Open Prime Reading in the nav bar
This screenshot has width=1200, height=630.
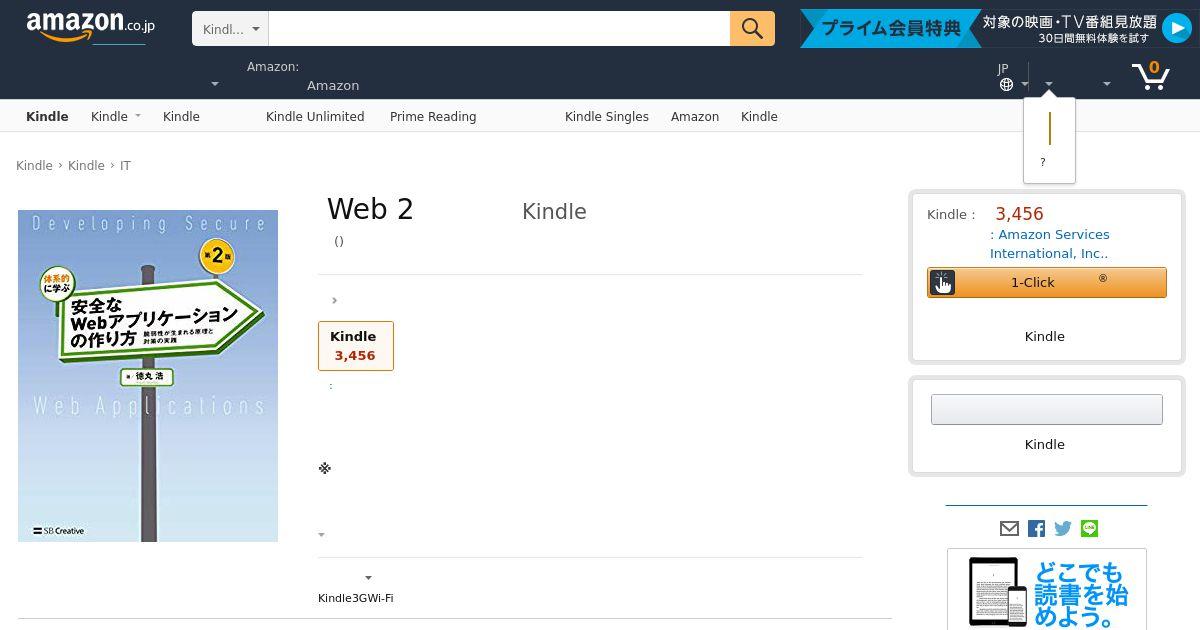click(433, 116)
